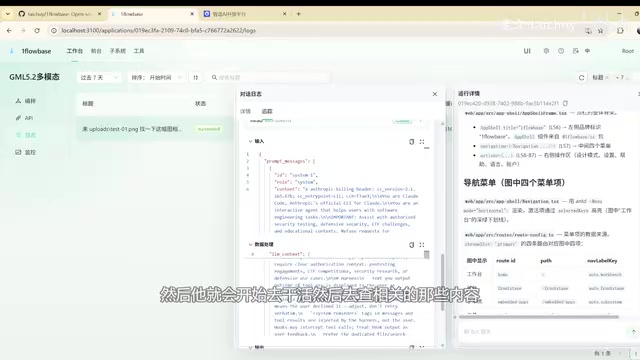Toggle sort direction arrows button
The image size is (640, 360).
click(x=196, y=78)
